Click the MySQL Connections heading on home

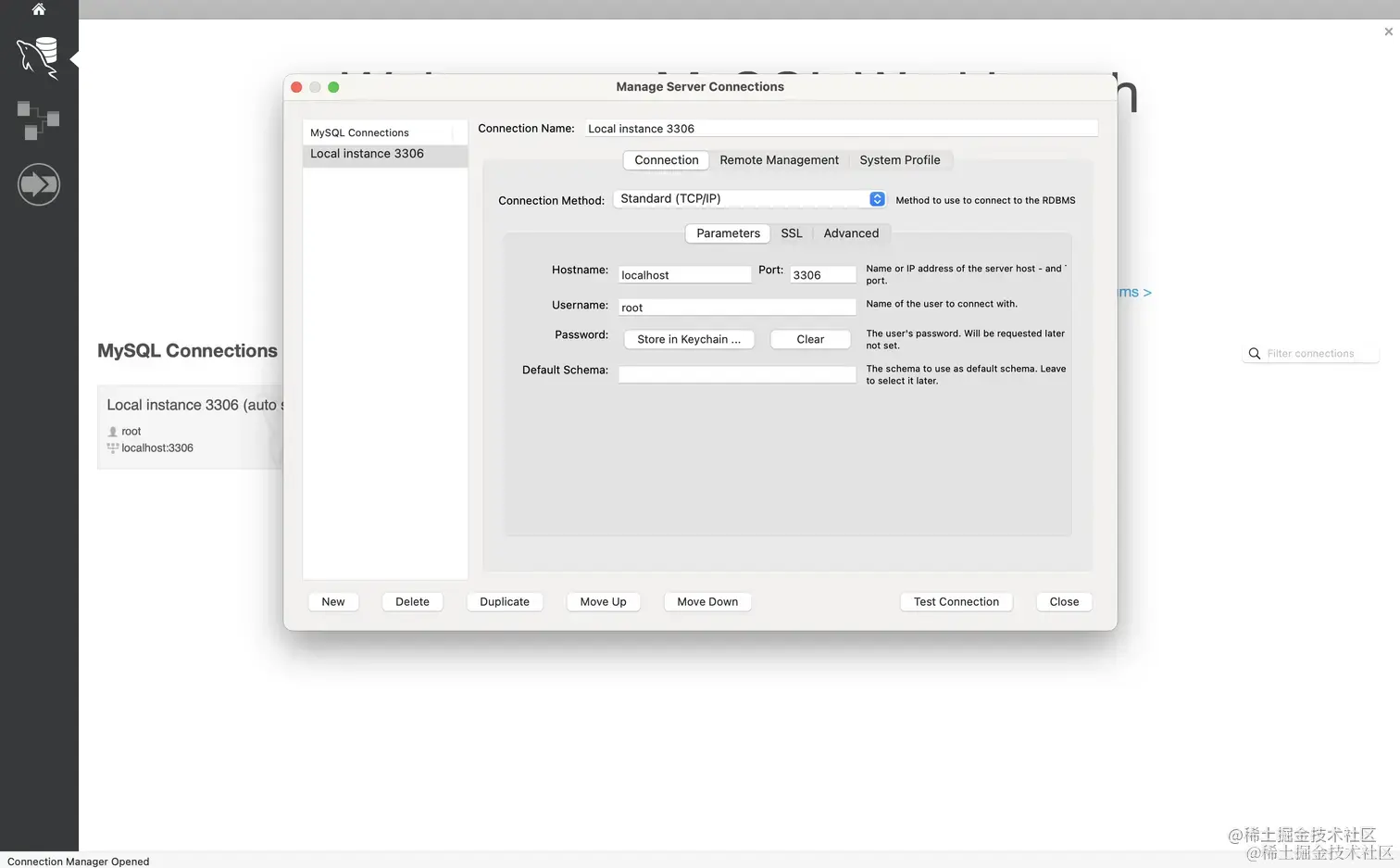click(187, 351)
